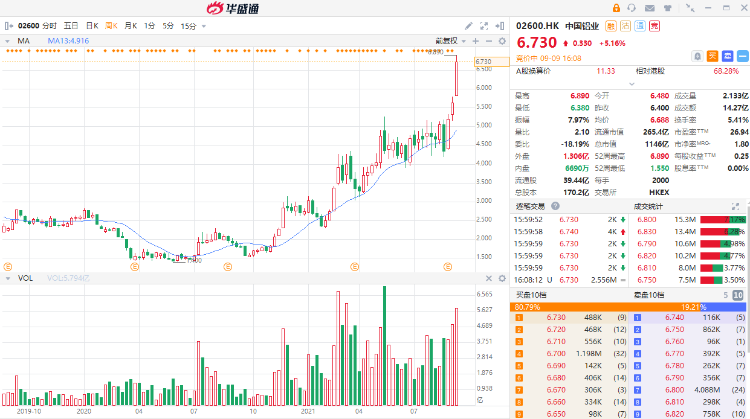The image size is (750, 419).
Task: Click the 6.800 volume distribution bar
Action: [x=723, y=220]
